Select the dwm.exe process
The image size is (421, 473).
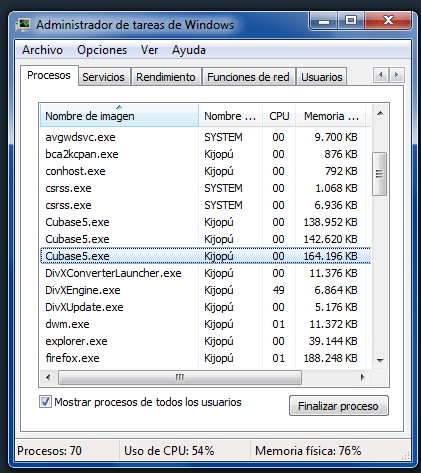(205, 324)
